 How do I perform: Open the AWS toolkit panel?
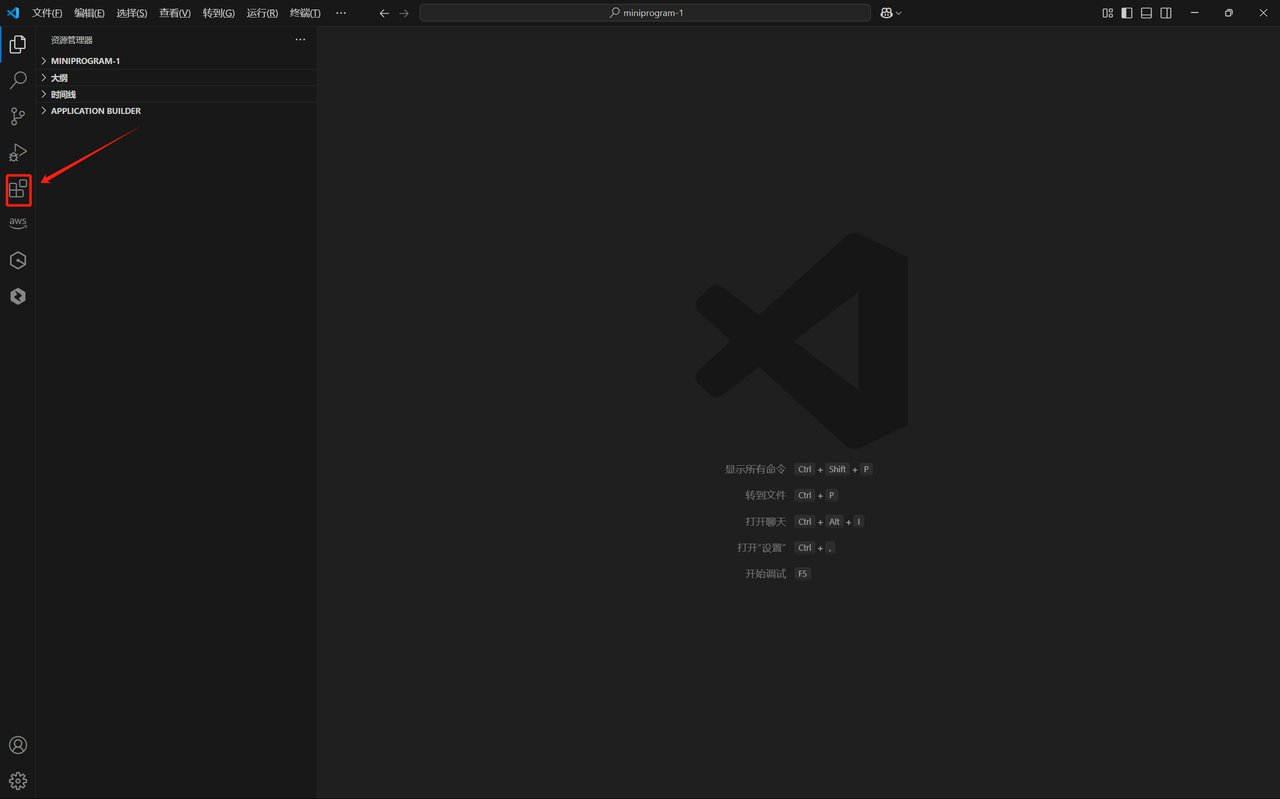tap(18, 224)
